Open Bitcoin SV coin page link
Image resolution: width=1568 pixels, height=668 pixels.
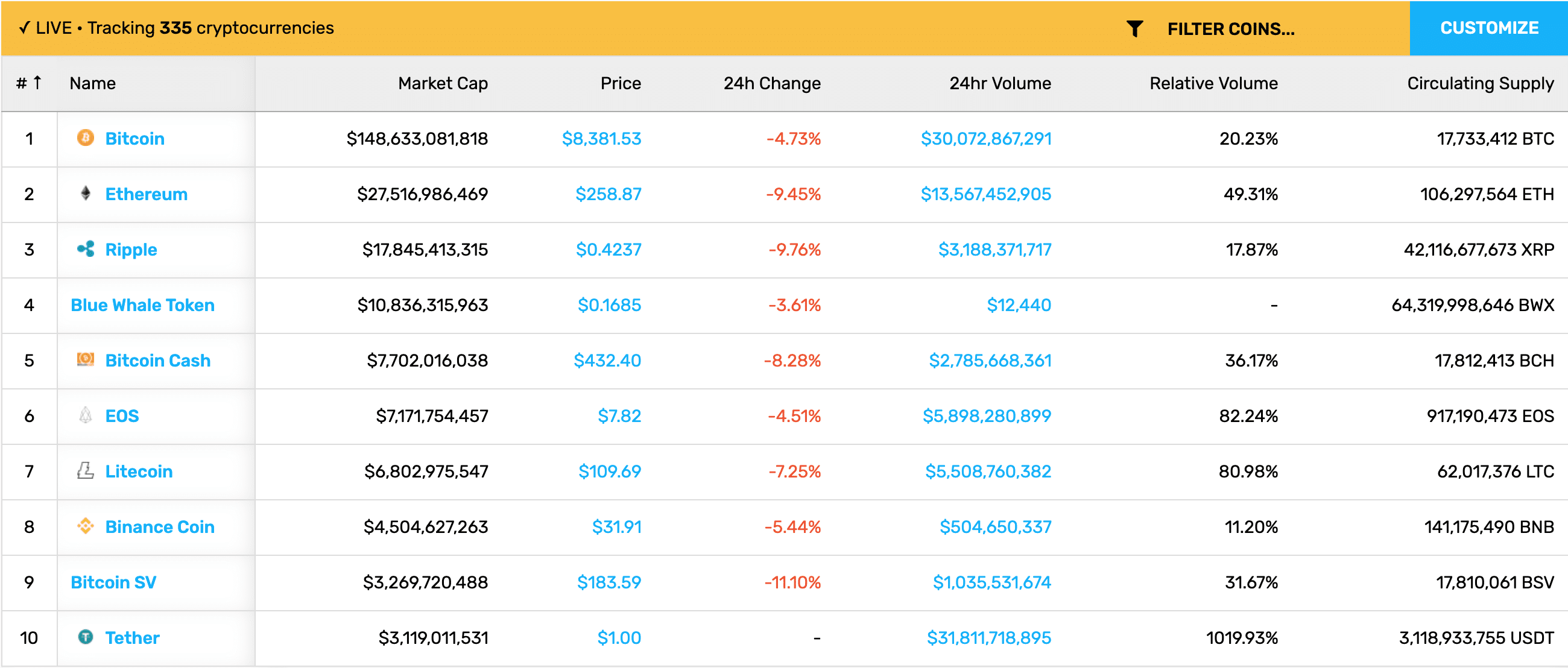[113, 582]
